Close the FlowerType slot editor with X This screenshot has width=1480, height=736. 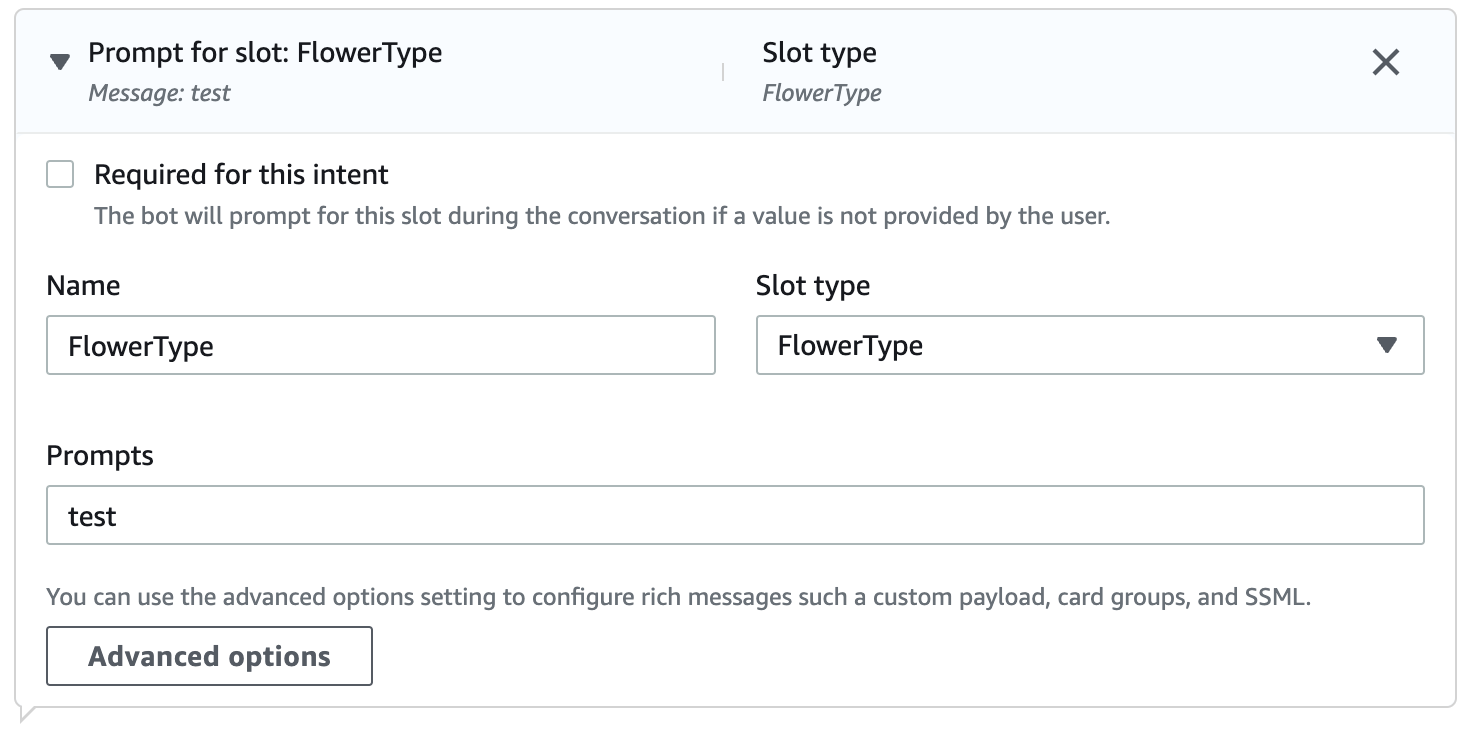point(1385,63)
